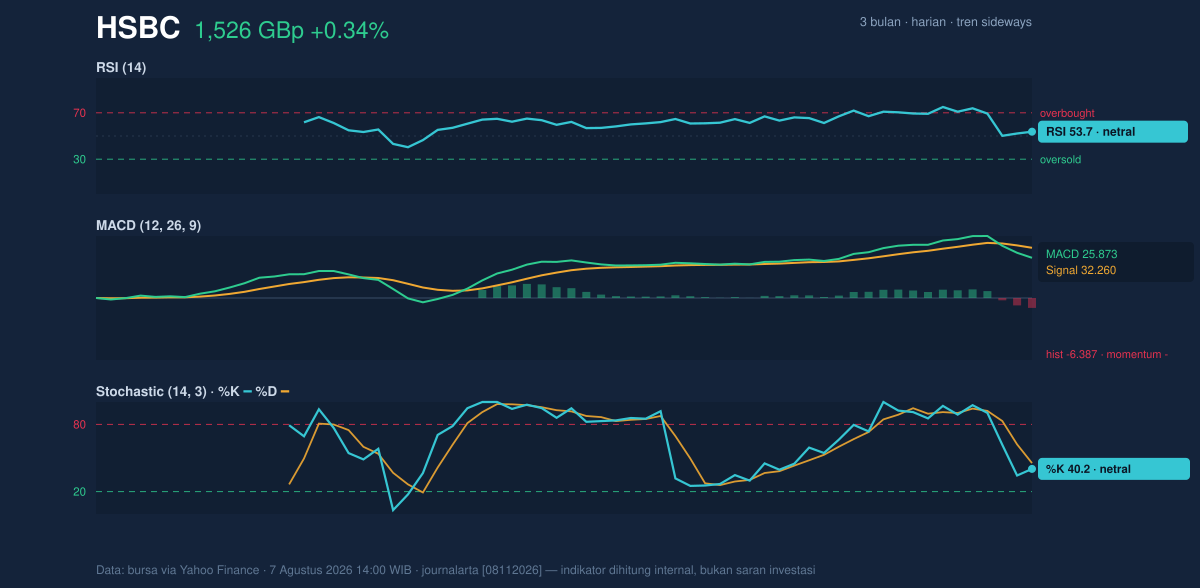The image size is (1200, 588).
Task: Click the Stochastic %K endpoint dot
Action: [1032, 469]
